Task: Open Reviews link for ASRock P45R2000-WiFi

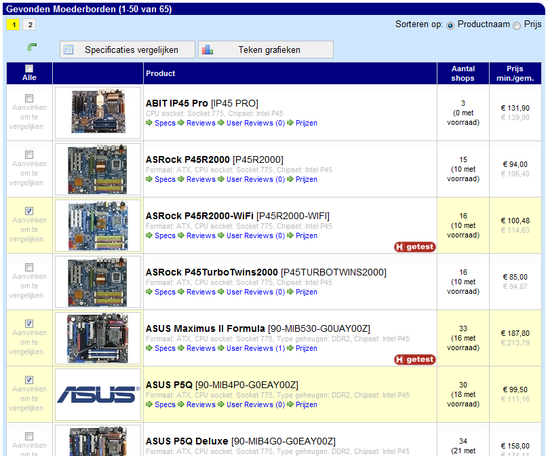Action: (201, 235)
